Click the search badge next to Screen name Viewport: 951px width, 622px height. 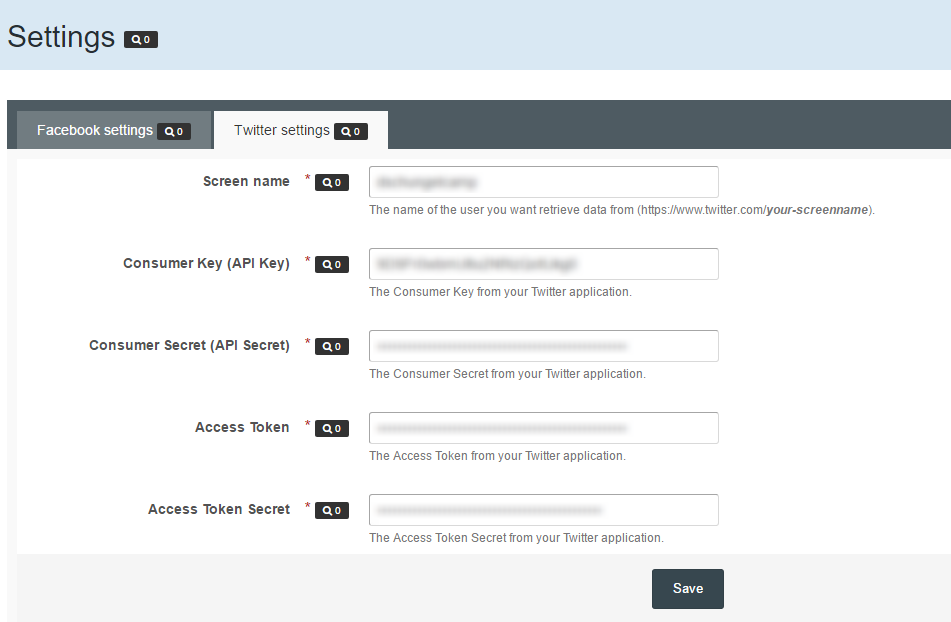(332, 183)
